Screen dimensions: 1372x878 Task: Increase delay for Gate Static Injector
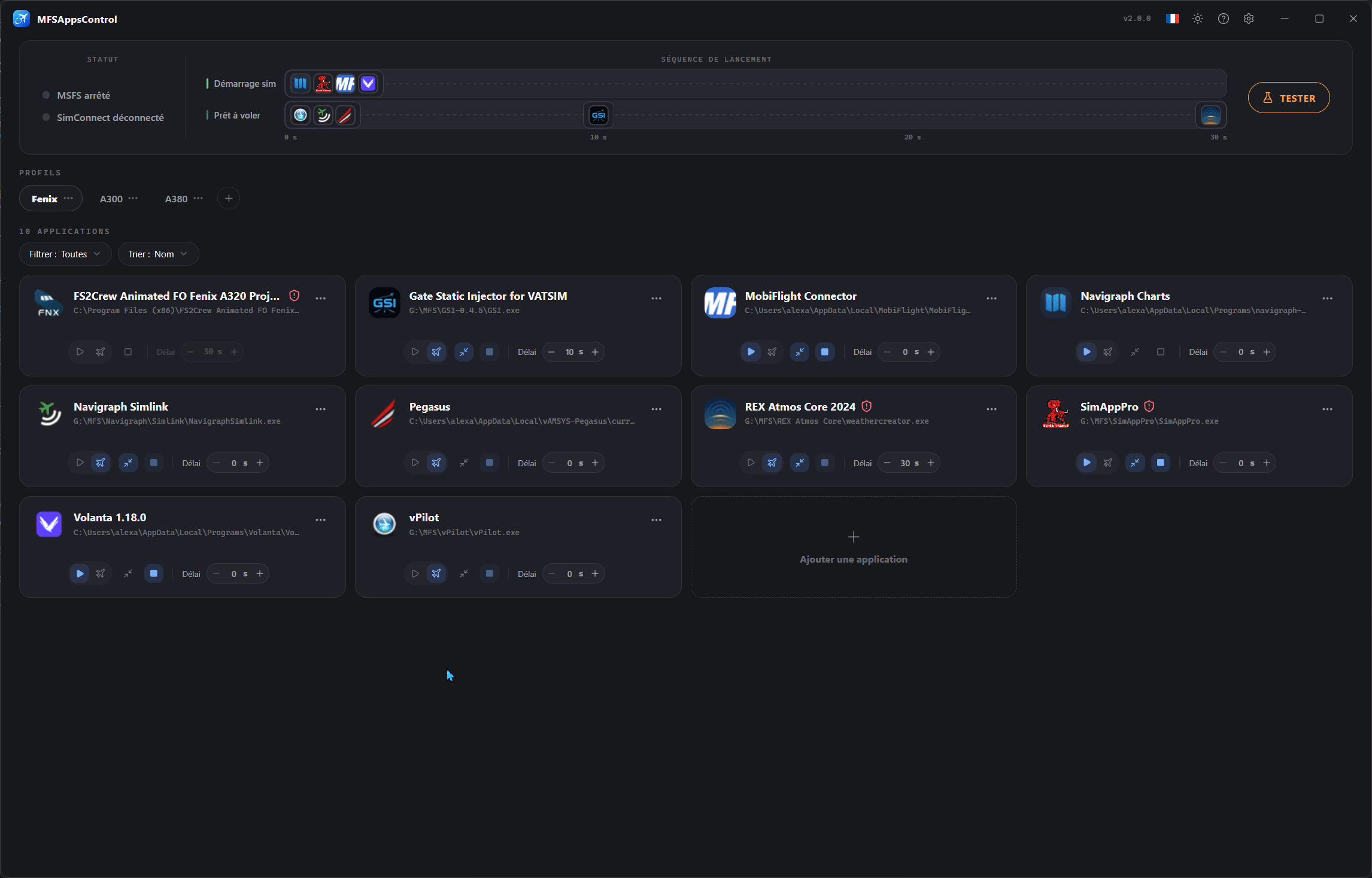[x=595, y=352]
